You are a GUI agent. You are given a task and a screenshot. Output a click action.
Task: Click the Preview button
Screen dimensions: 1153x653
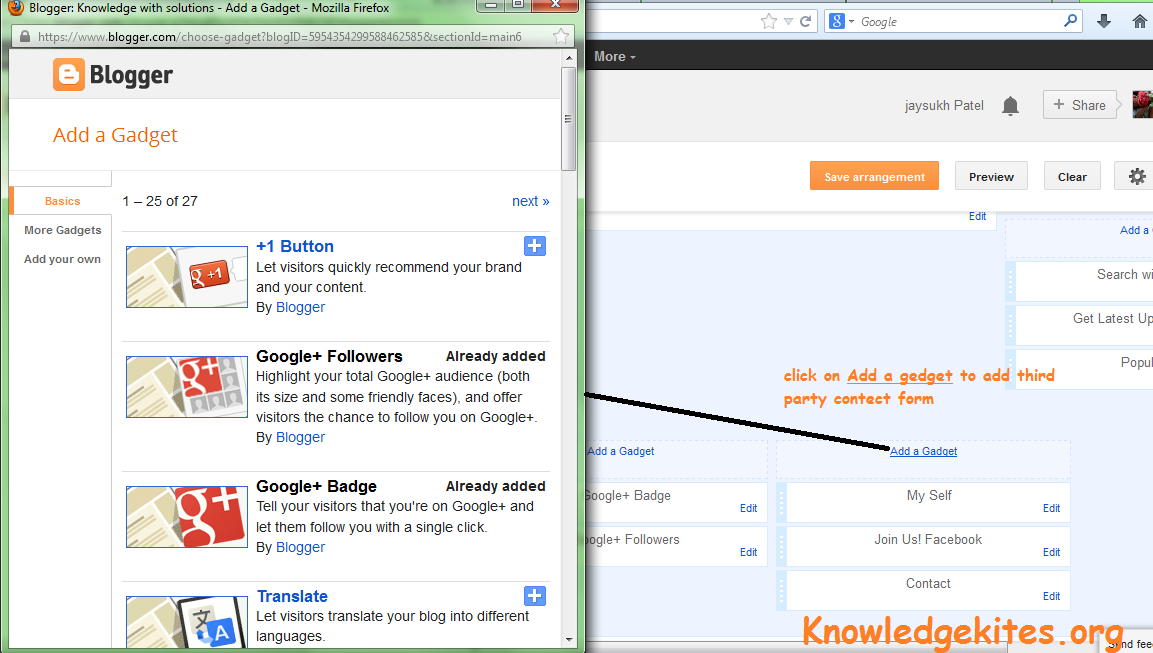point(991,176)
